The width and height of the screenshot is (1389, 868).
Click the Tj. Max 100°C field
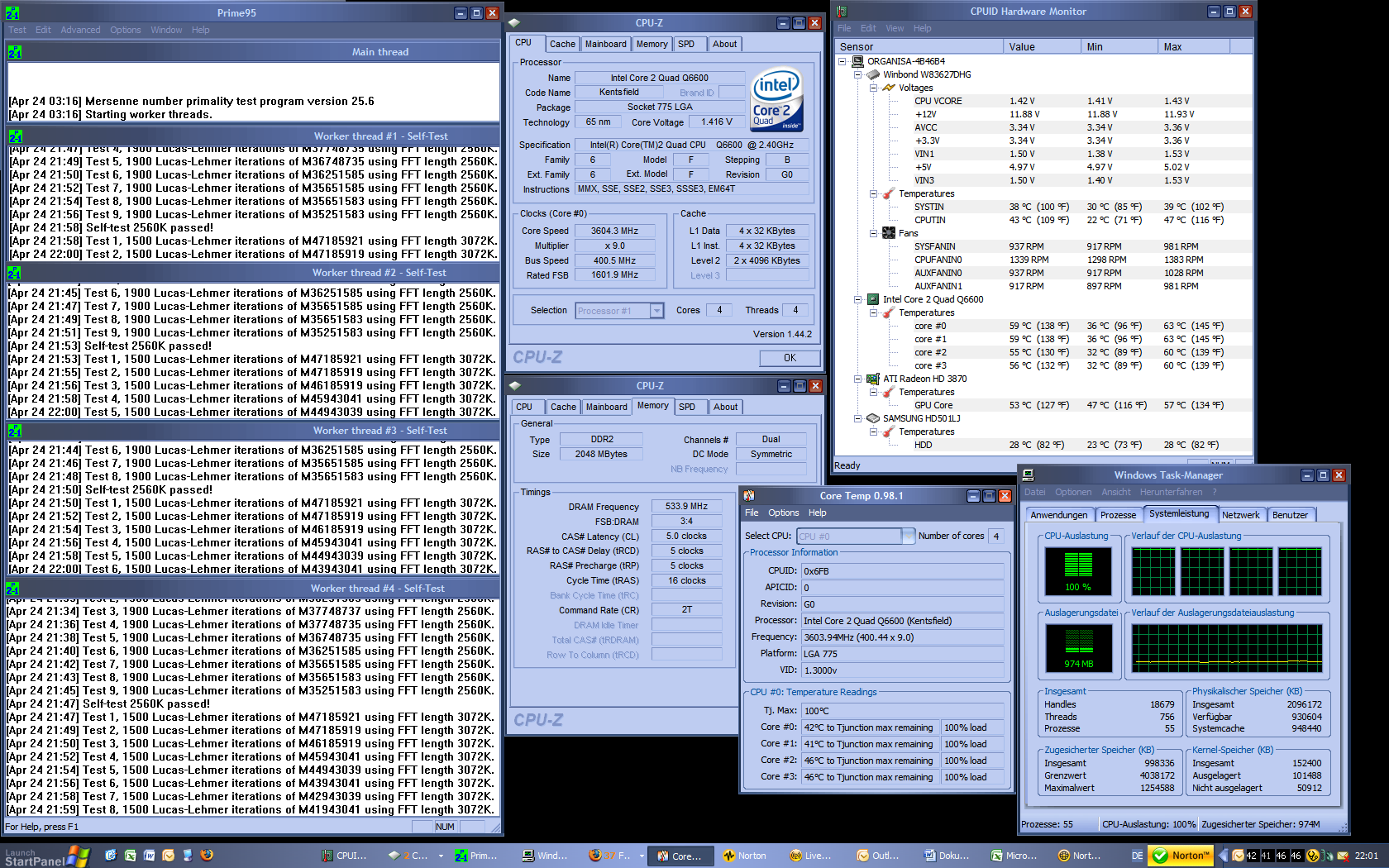tap(902, 711)
